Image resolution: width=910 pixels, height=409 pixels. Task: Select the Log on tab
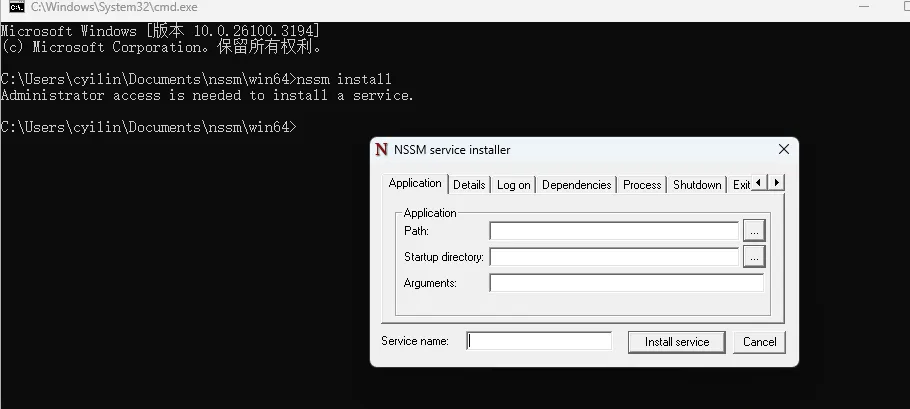click(514, 185)
